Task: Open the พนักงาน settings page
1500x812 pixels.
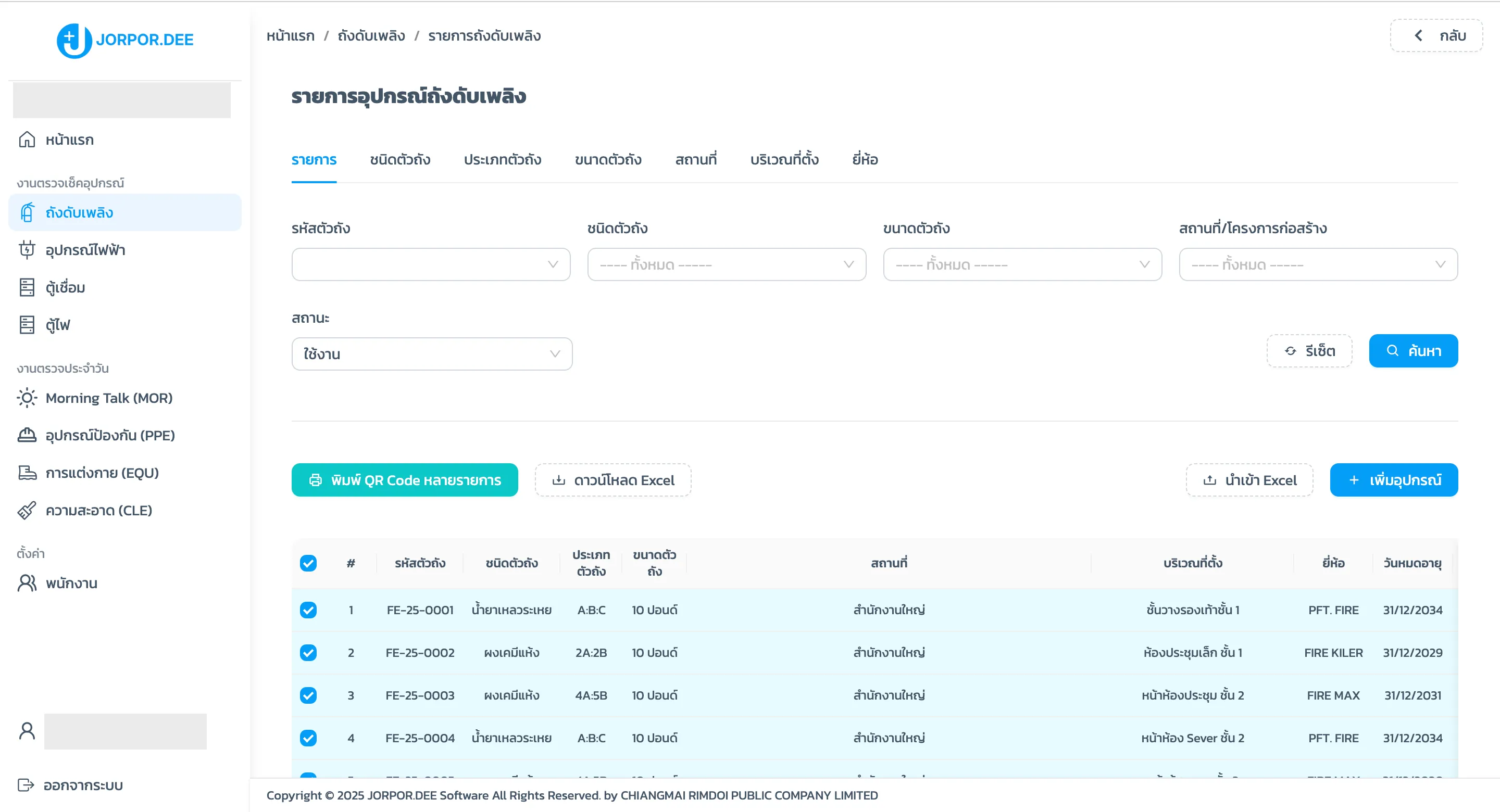Action: [72, 582]
